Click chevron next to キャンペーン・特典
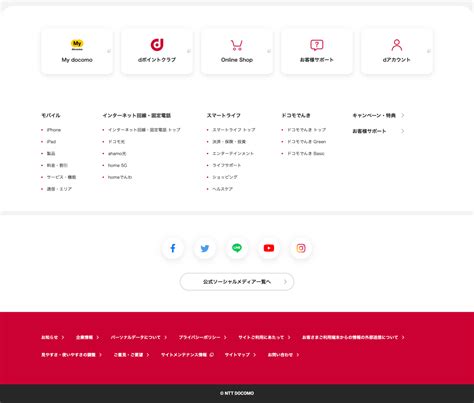The height and width of the screenshot is (403, 474). pos(403,115)
